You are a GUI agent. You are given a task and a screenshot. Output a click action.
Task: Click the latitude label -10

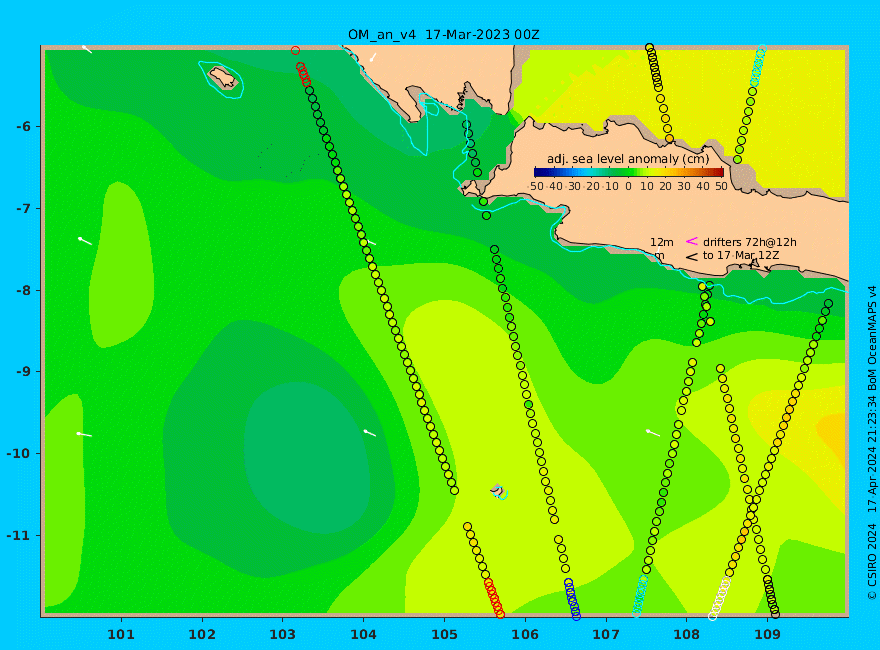(x=21, y=453)
